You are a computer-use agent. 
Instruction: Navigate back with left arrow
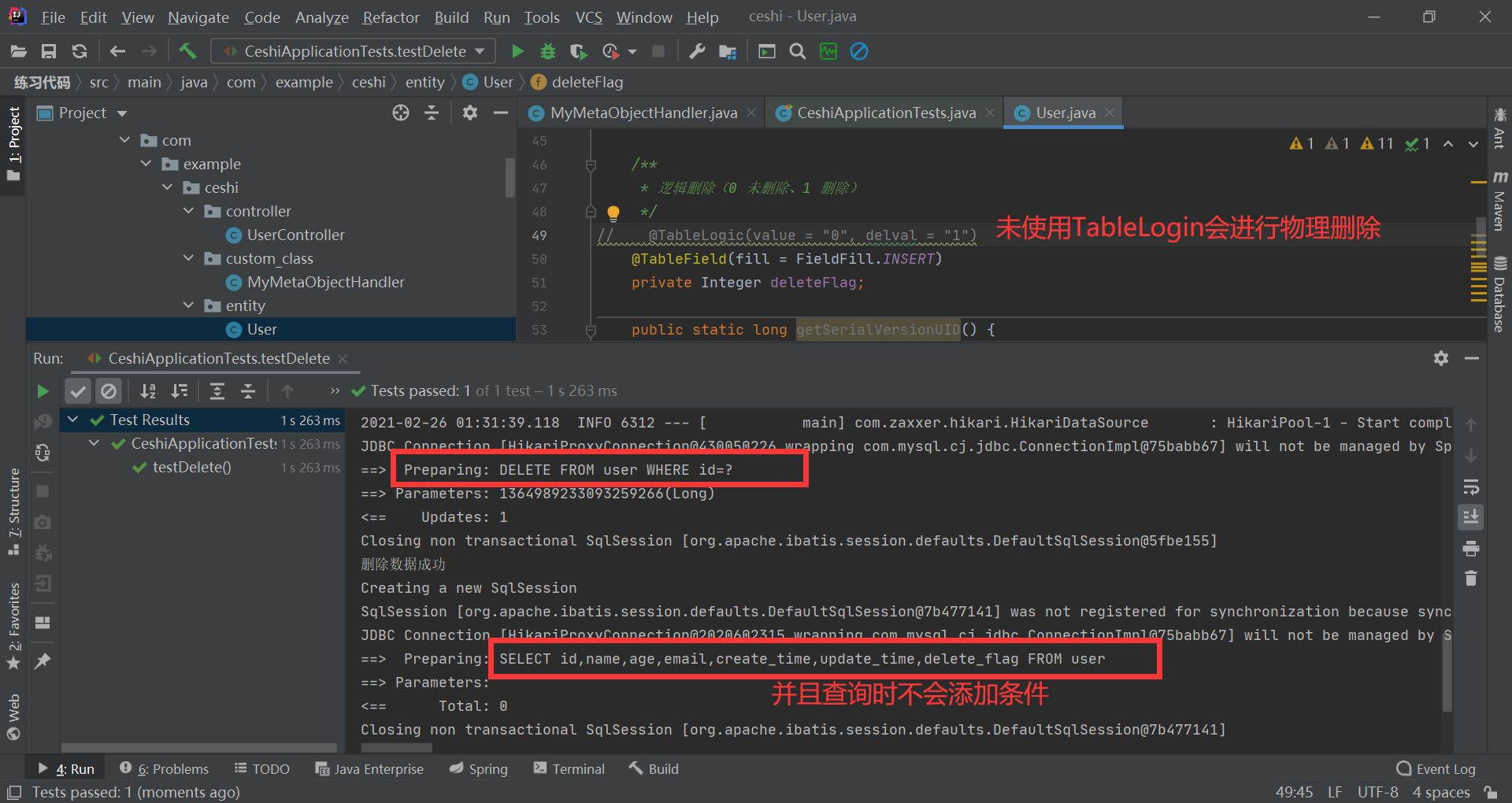(117, 51)
